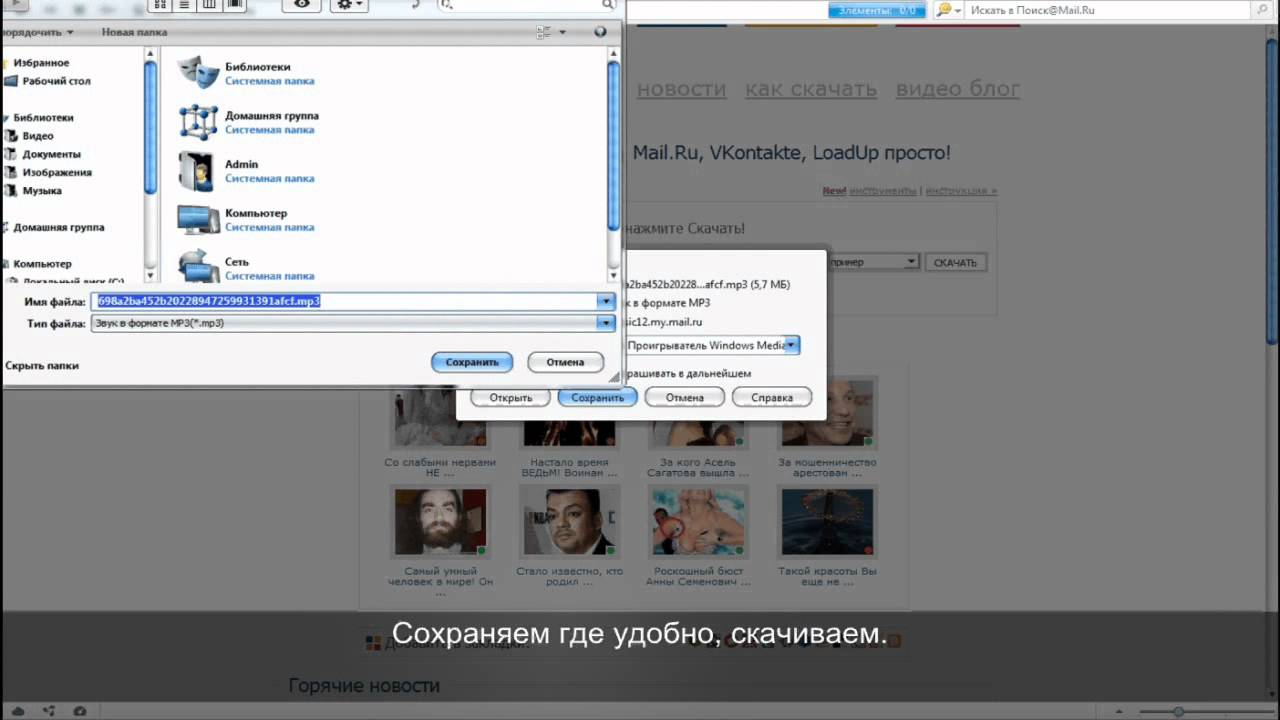
Task: Expand the Упорядочить menu
Action: 38,32
